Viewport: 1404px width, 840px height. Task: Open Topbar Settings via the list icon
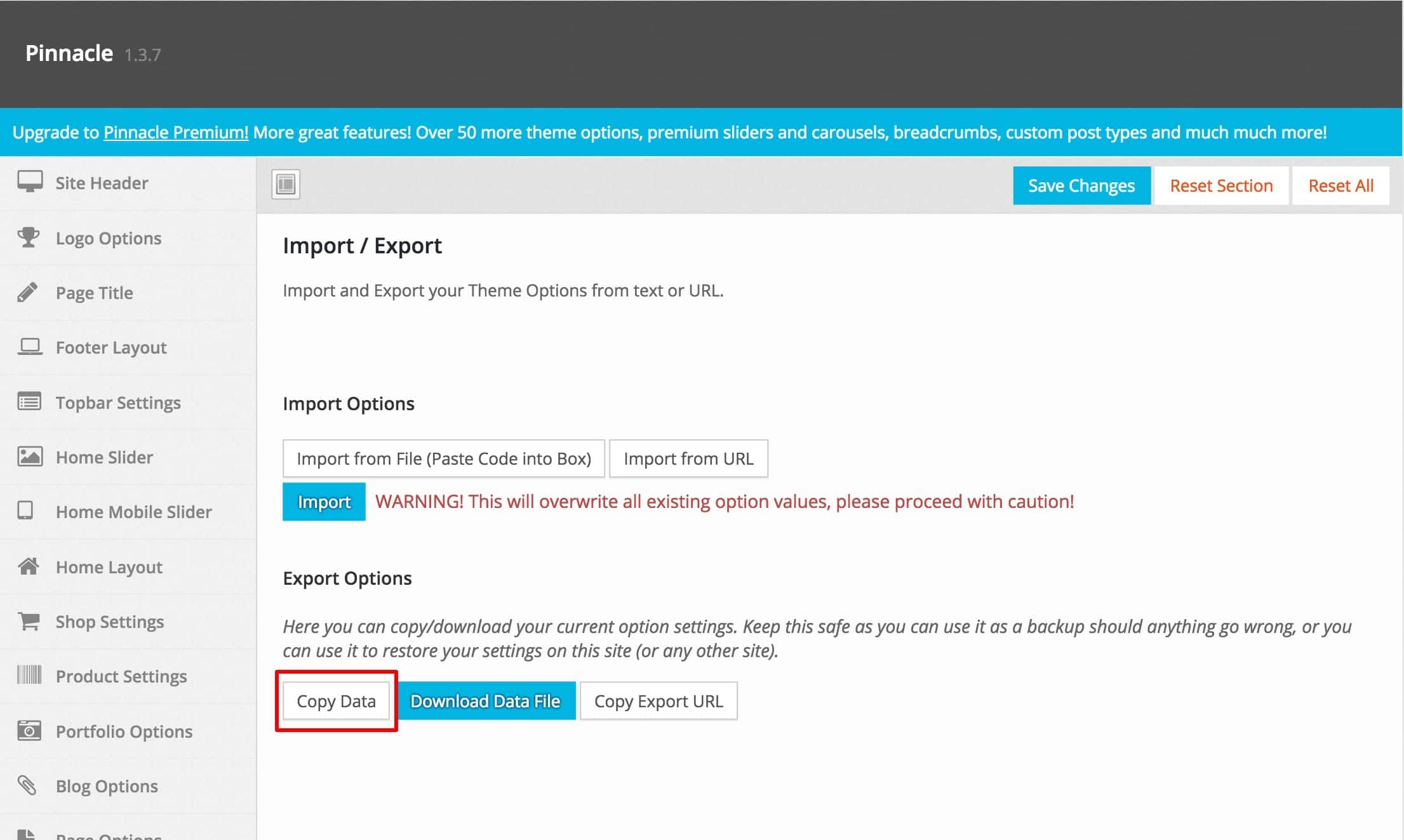[29, 402]
